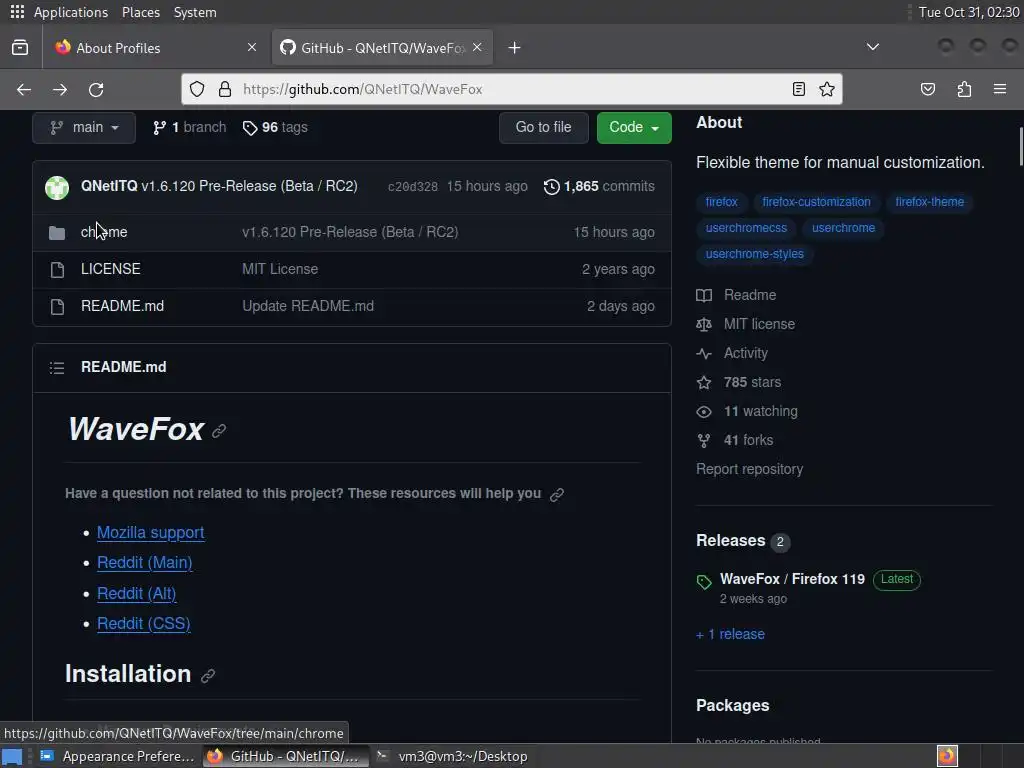This screenshot has height=768, width=1024.
Task: Open the Extensions puzzle icon
Action: [964, 89]
